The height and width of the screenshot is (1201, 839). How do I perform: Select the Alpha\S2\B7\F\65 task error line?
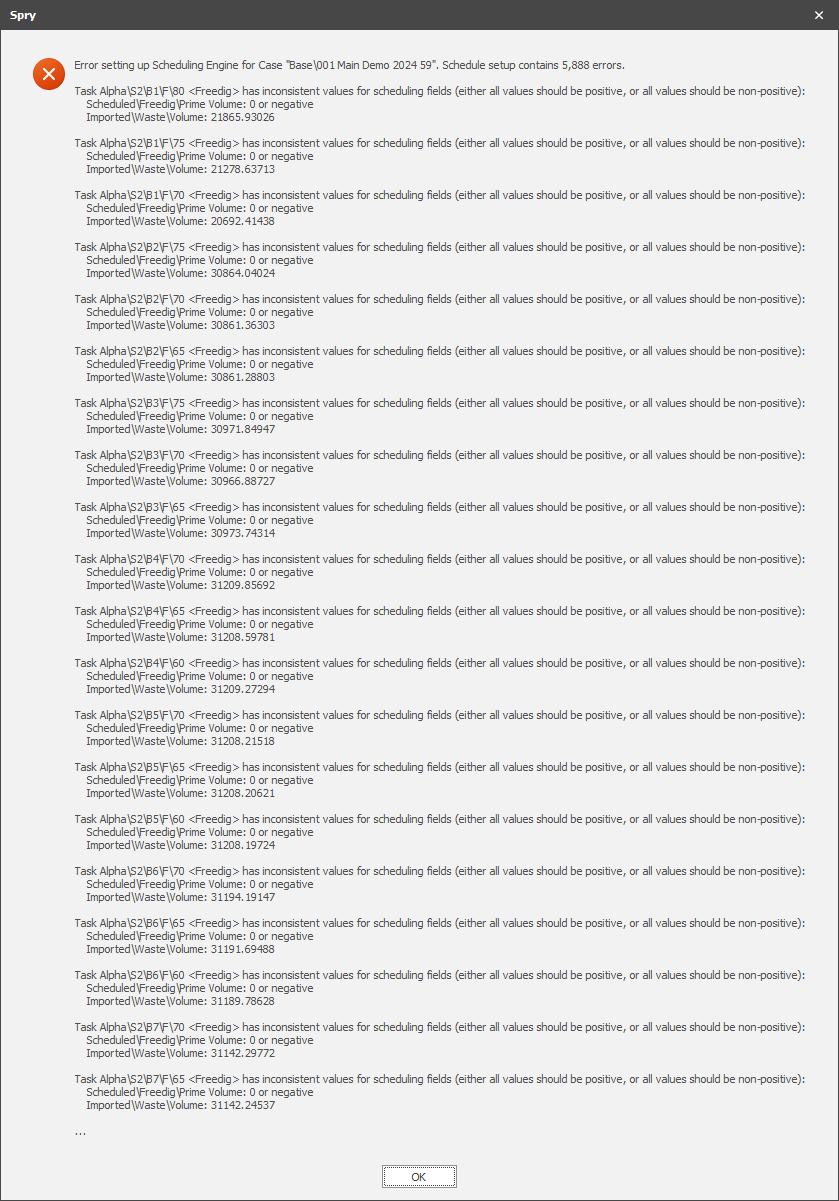(x=439, y=1079)
